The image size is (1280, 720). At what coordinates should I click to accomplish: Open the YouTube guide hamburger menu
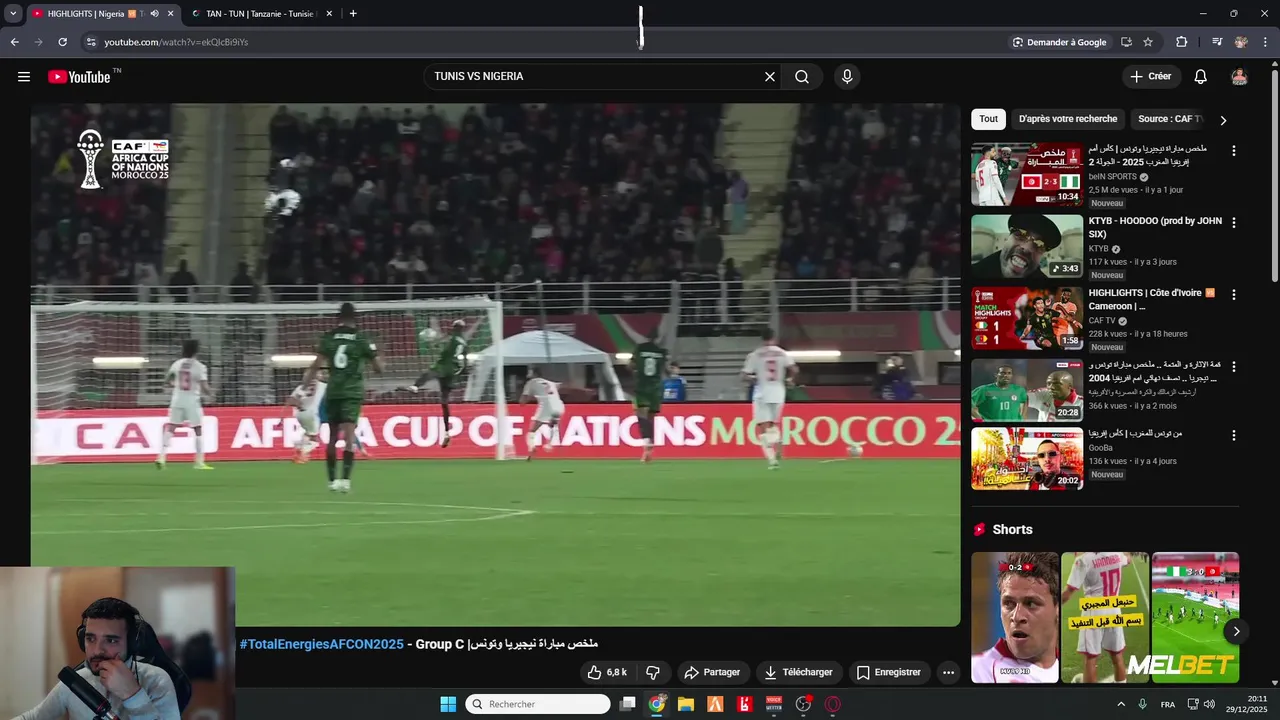[x=24, y=77]
